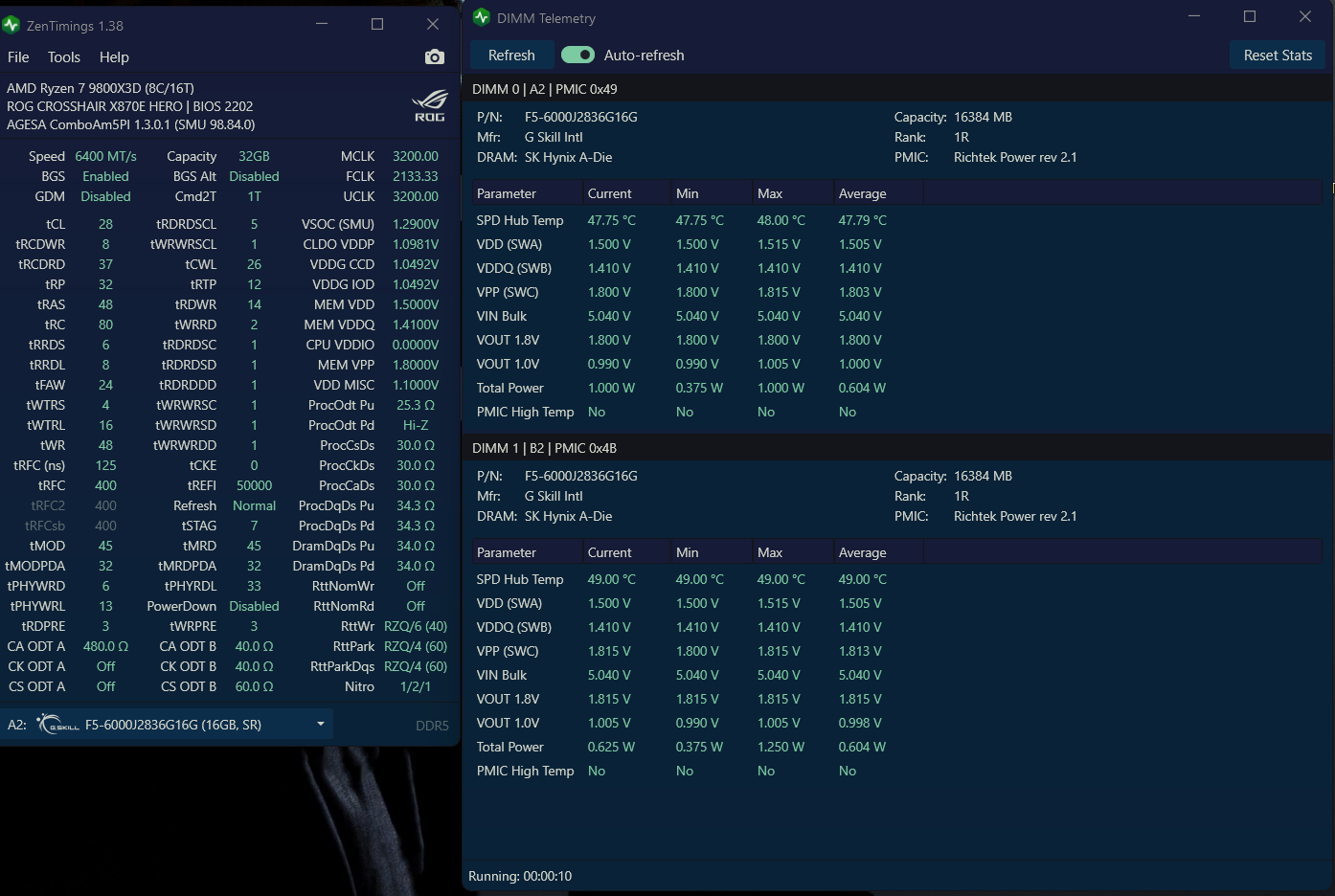Click the Average column header in DIMM 0 table
The height and width of the screenshot is (896, 1335).
(x=879, y=193)
